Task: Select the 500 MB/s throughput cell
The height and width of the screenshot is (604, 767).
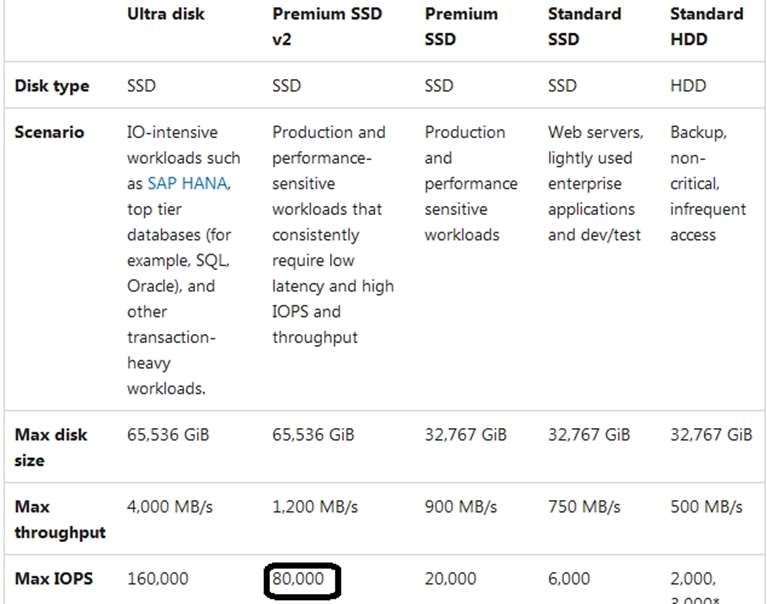Action: 707,507
